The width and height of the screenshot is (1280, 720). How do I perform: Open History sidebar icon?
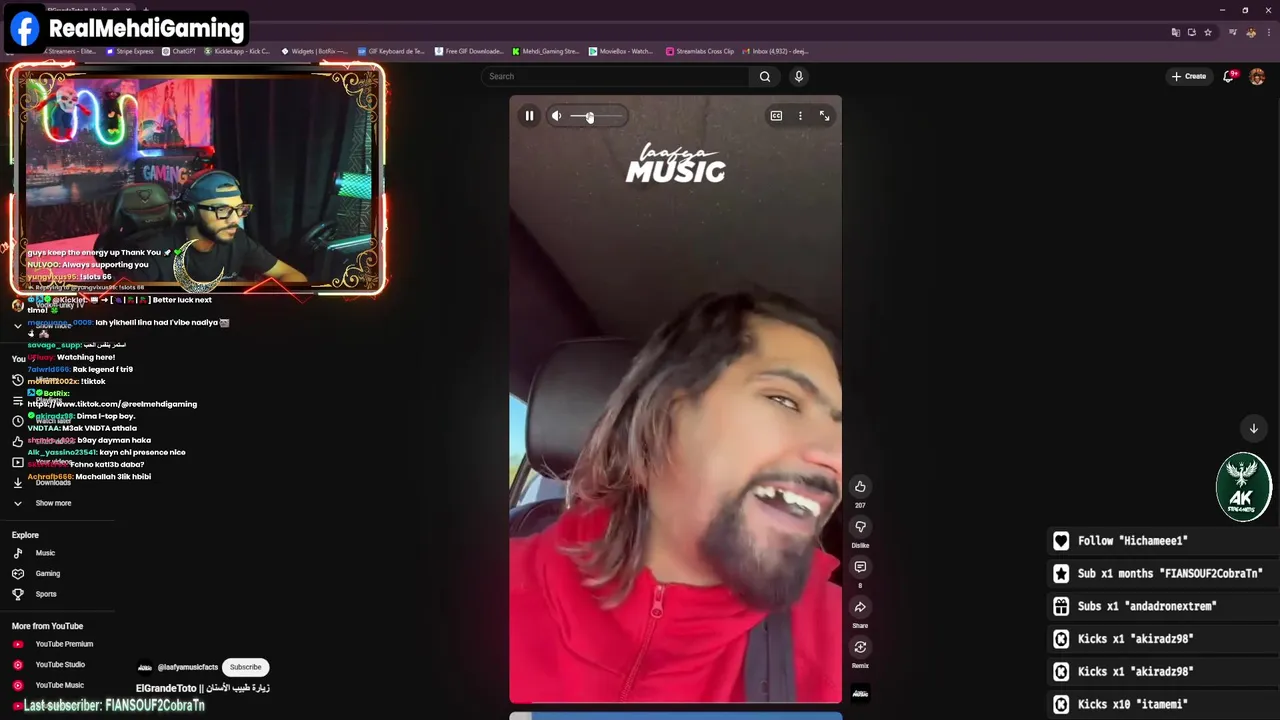click(x=17, y=380)
